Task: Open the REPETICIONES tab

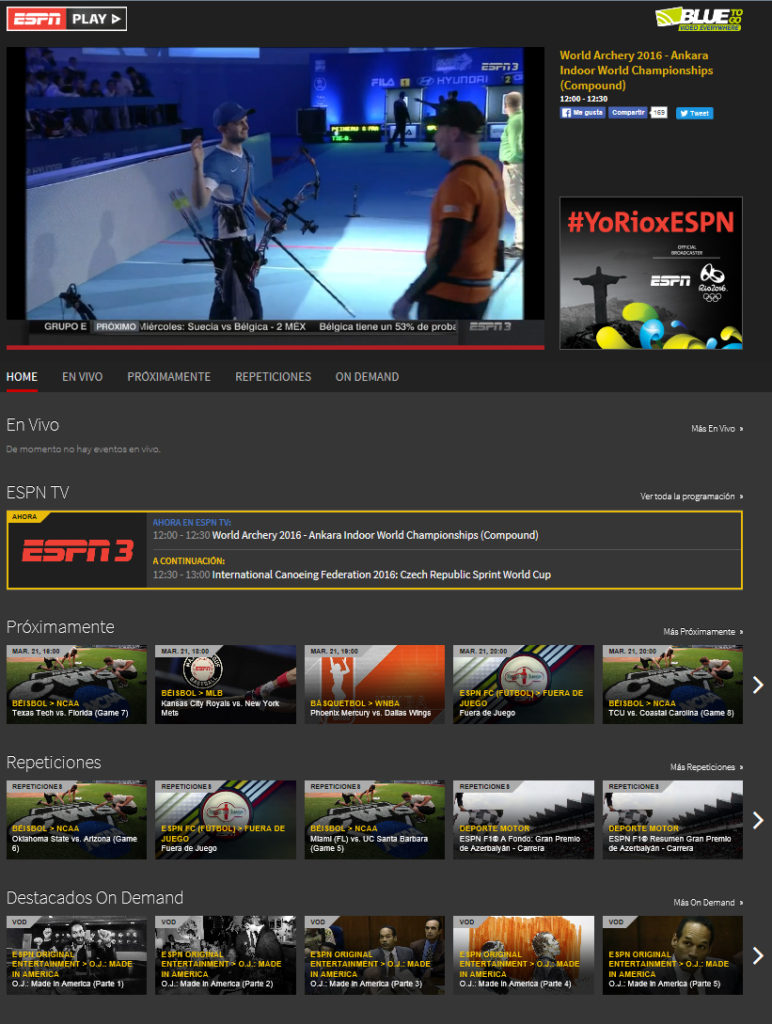Action: tap(273, 377)
